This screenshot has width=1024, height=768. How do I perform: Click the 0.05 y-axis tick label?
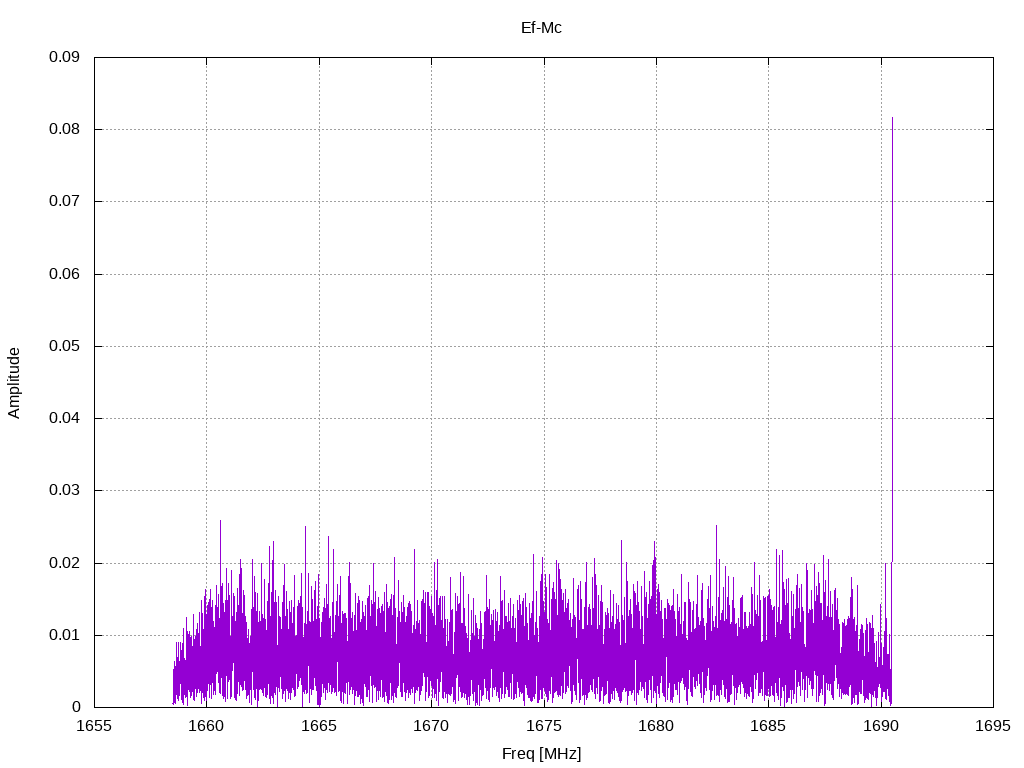pyautogui.click(x=64, y=346)
